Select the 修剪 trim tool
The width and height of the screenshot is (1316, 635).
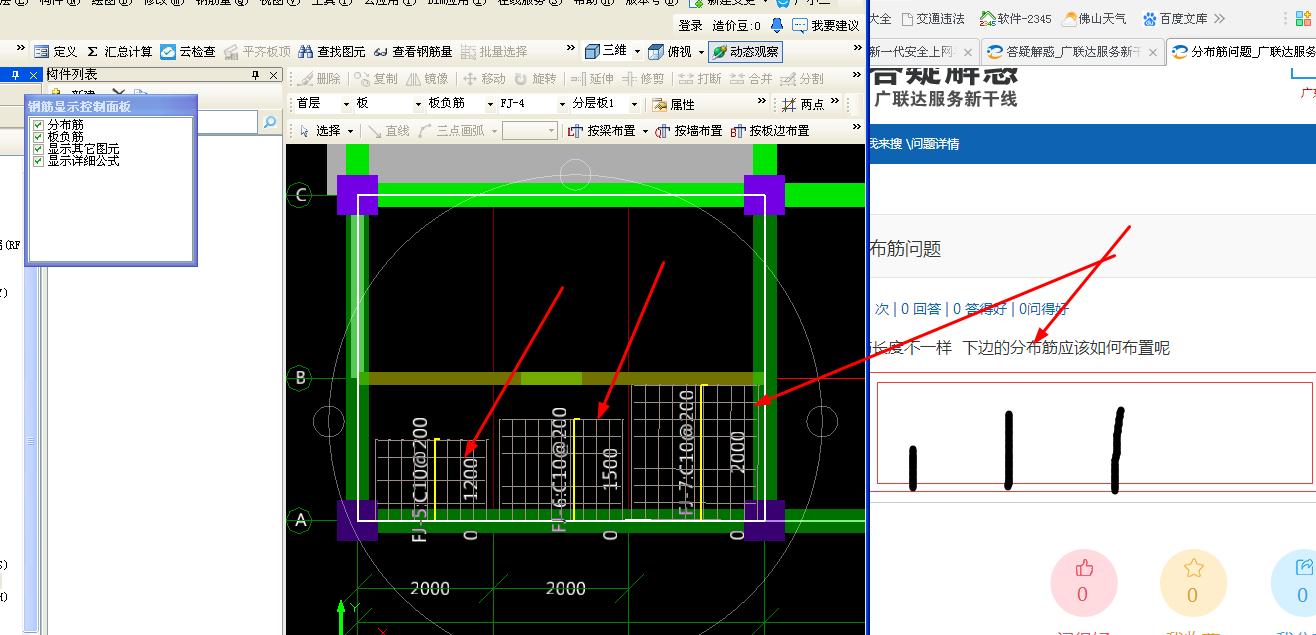[642, 78]
